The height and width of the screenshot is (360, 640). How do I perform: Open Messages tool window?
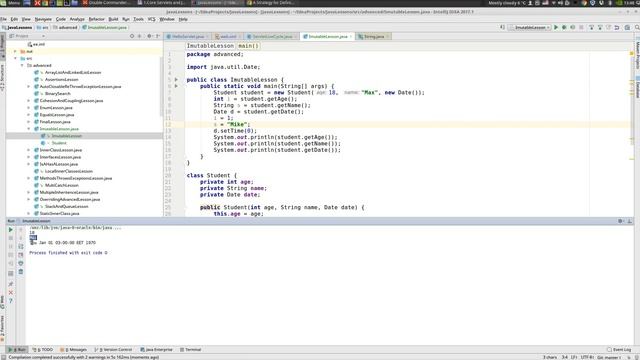[73, 350]
